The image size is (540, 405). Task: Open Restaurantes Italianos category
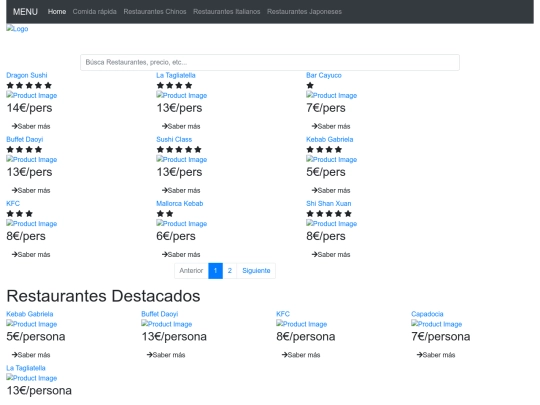(226, 12)
